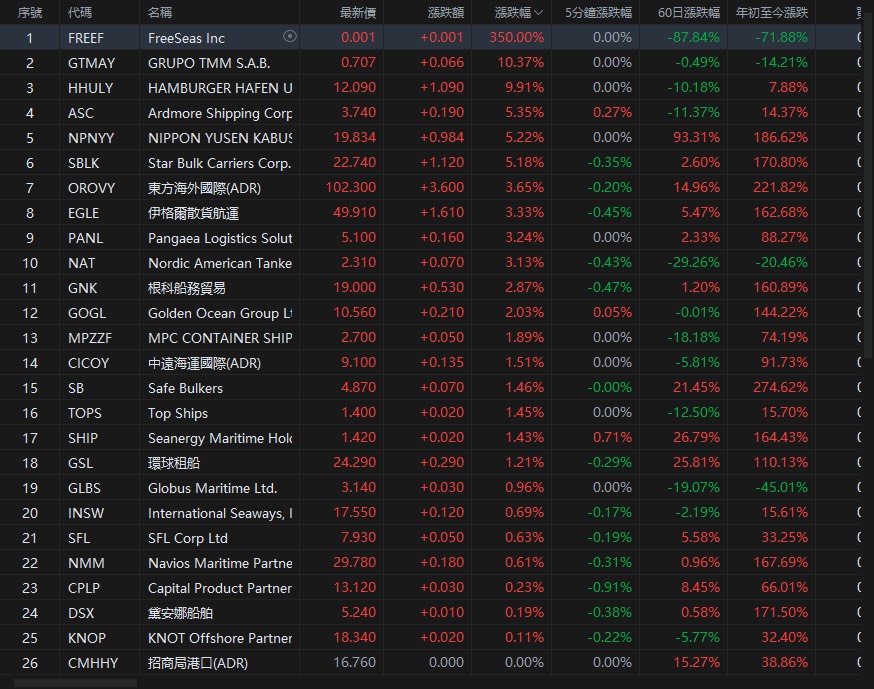The height and width of the screenshot is (689, 874).
Task: Select 東方海外國際(ADR) stock name
Action: pos(205,188)
